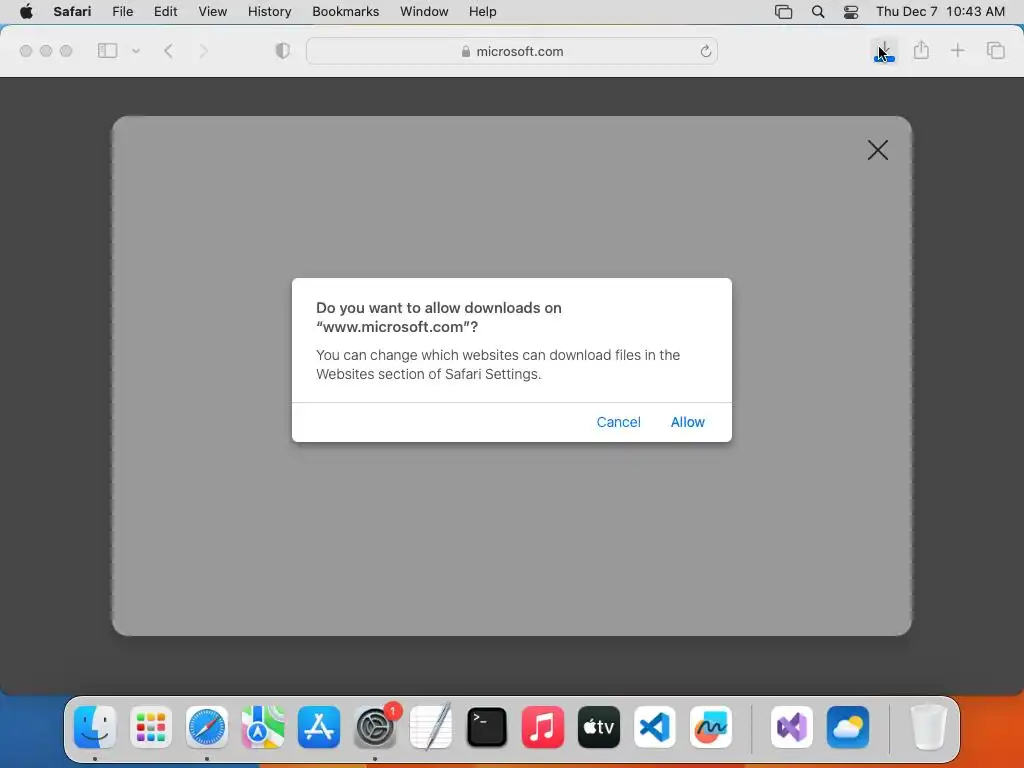This screenshot has width=1024, height=768.
Task: Open the Safari menu
Action: click(72, 12)
